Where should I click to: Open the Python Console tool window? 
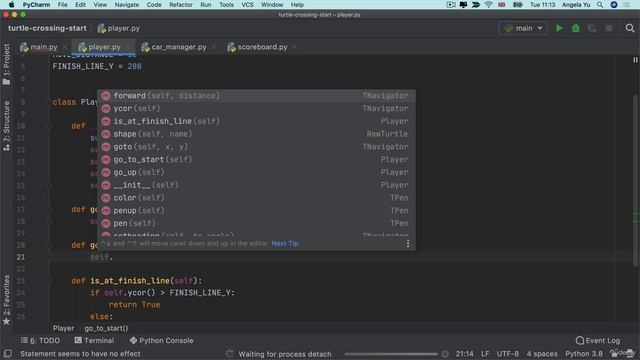(x=162, y=340)
